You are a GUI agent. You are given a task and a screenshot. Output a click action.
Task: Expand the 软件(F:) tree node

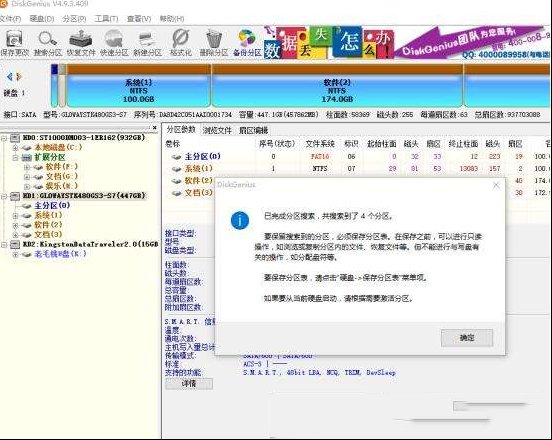pyautogui.click(x=27, y=167)
